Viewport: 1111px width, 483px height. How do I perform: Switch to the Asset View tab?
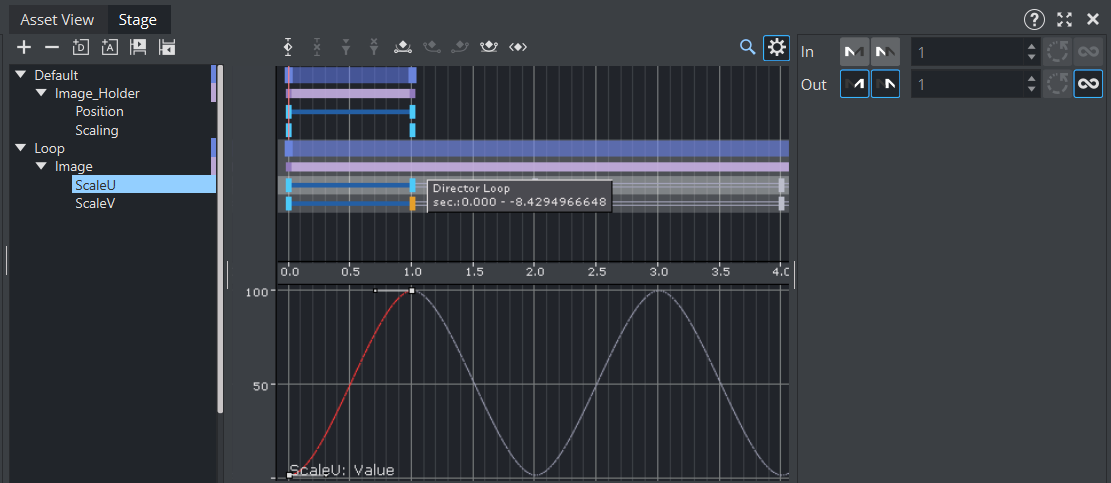click(57, 19)
